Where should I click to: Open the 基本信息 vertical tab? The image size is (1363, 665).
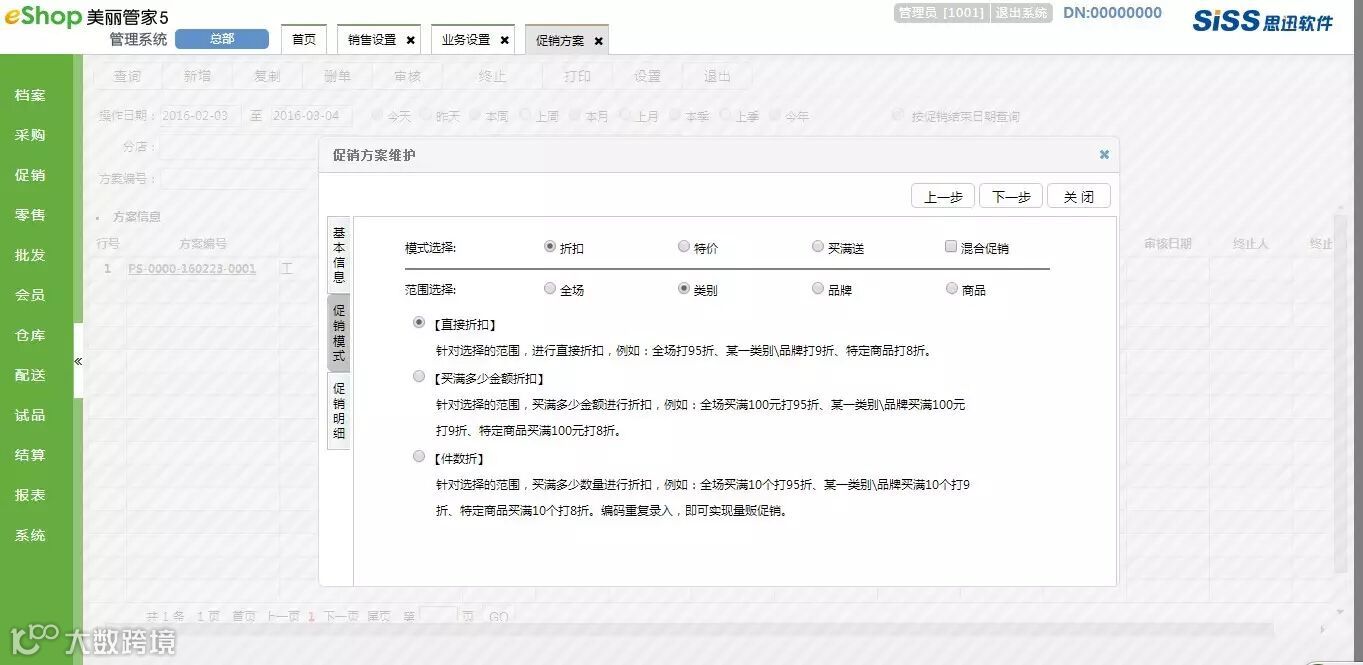(339, 254)
